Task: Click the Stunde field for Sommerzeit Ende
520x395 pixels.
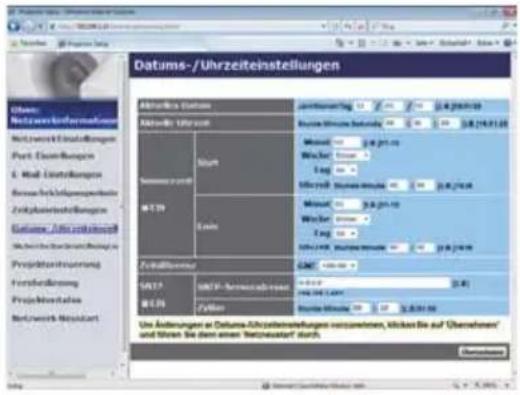Action: coord(398,248)
